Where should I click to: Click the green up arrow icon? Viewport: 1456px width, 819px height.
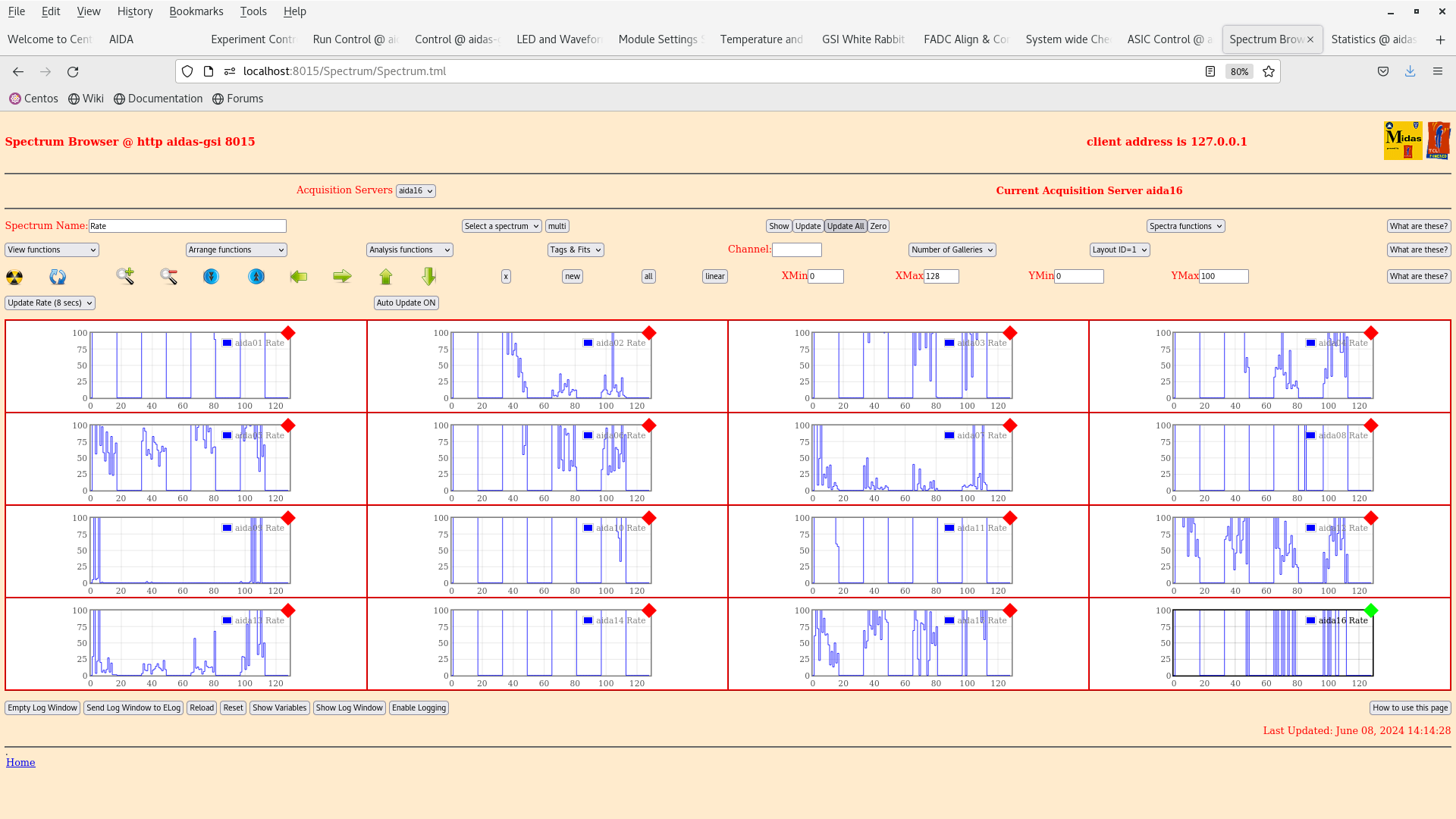point(386,277)
